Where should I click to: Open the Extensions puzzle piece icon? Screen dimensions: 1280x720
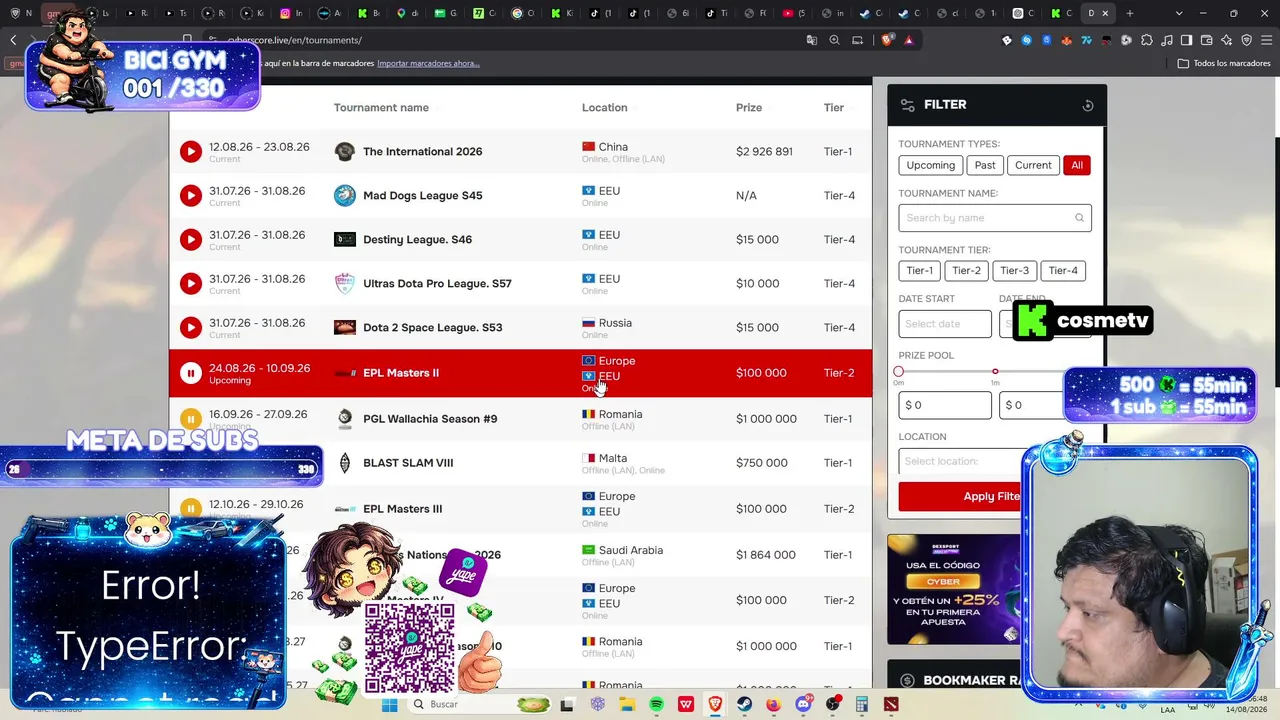(1147, 40)
